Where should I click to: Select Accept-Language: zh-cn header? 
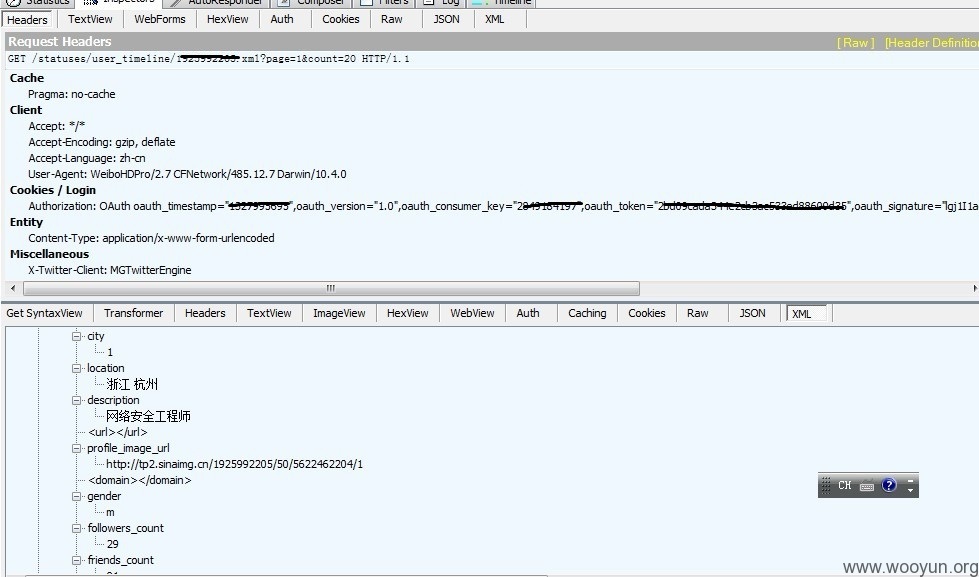87,159
